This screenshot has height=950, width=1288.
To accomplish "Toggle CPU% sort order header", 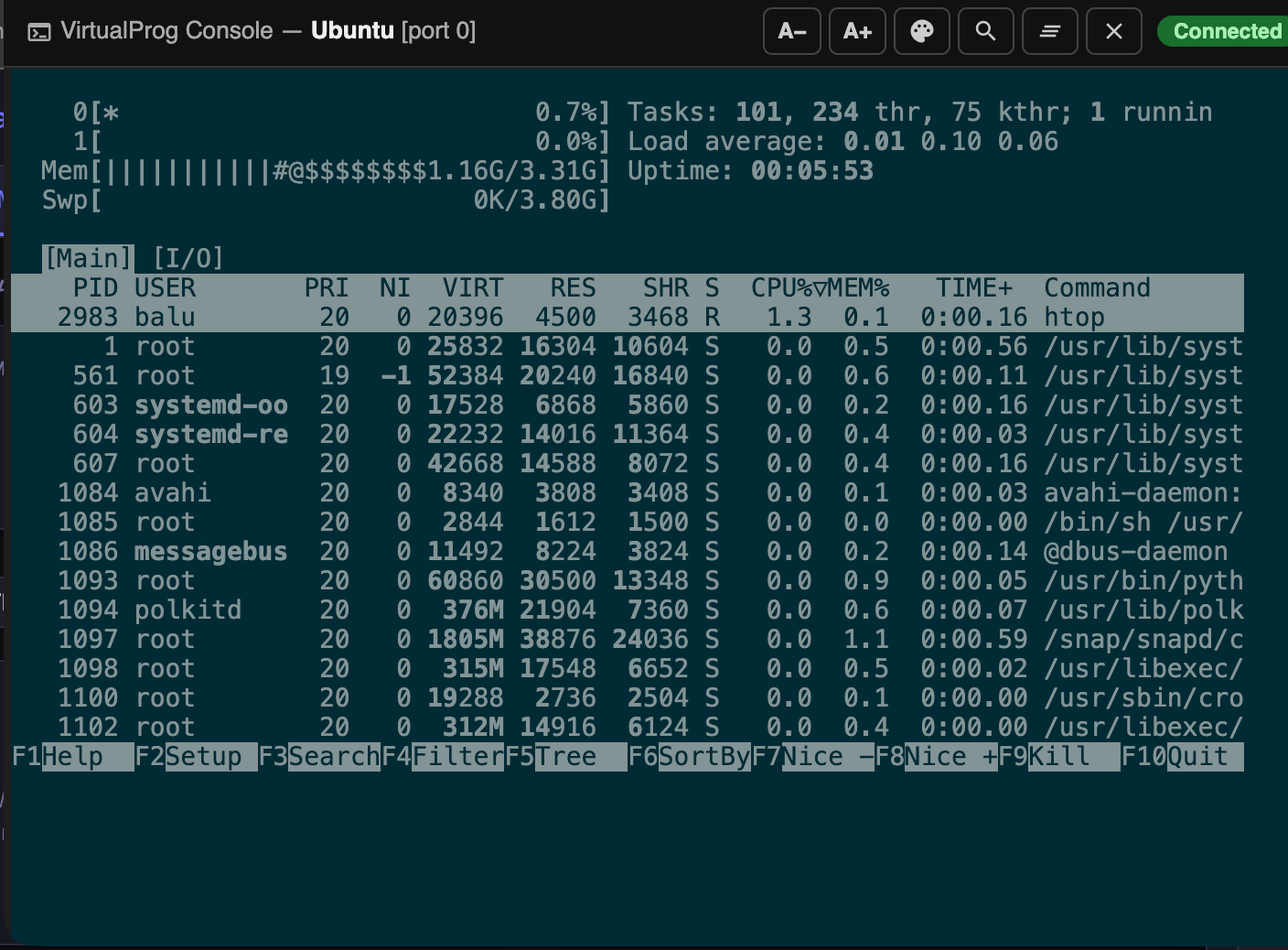I will click(x=789, y=287).
